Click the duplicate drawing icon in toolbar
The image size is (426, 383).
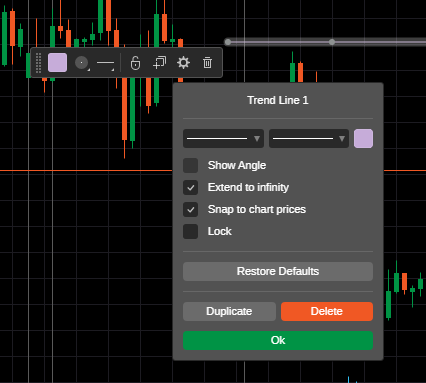click(159, 63)
